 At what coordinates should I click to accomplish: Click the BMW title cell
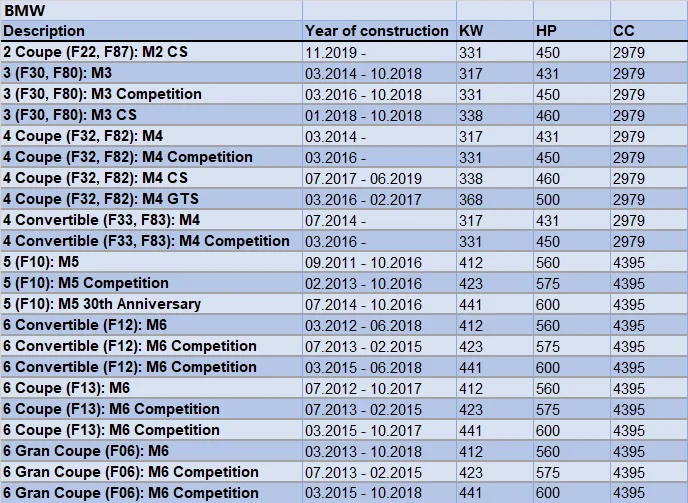pyautogui.click(x=151, y=10)
